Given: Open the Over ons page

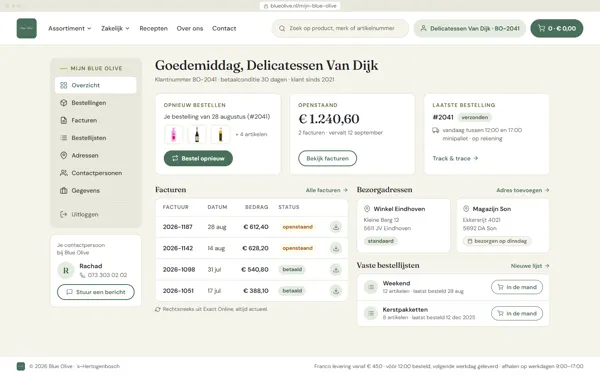Looking at the screenshot, I should [x=190, y=28].
